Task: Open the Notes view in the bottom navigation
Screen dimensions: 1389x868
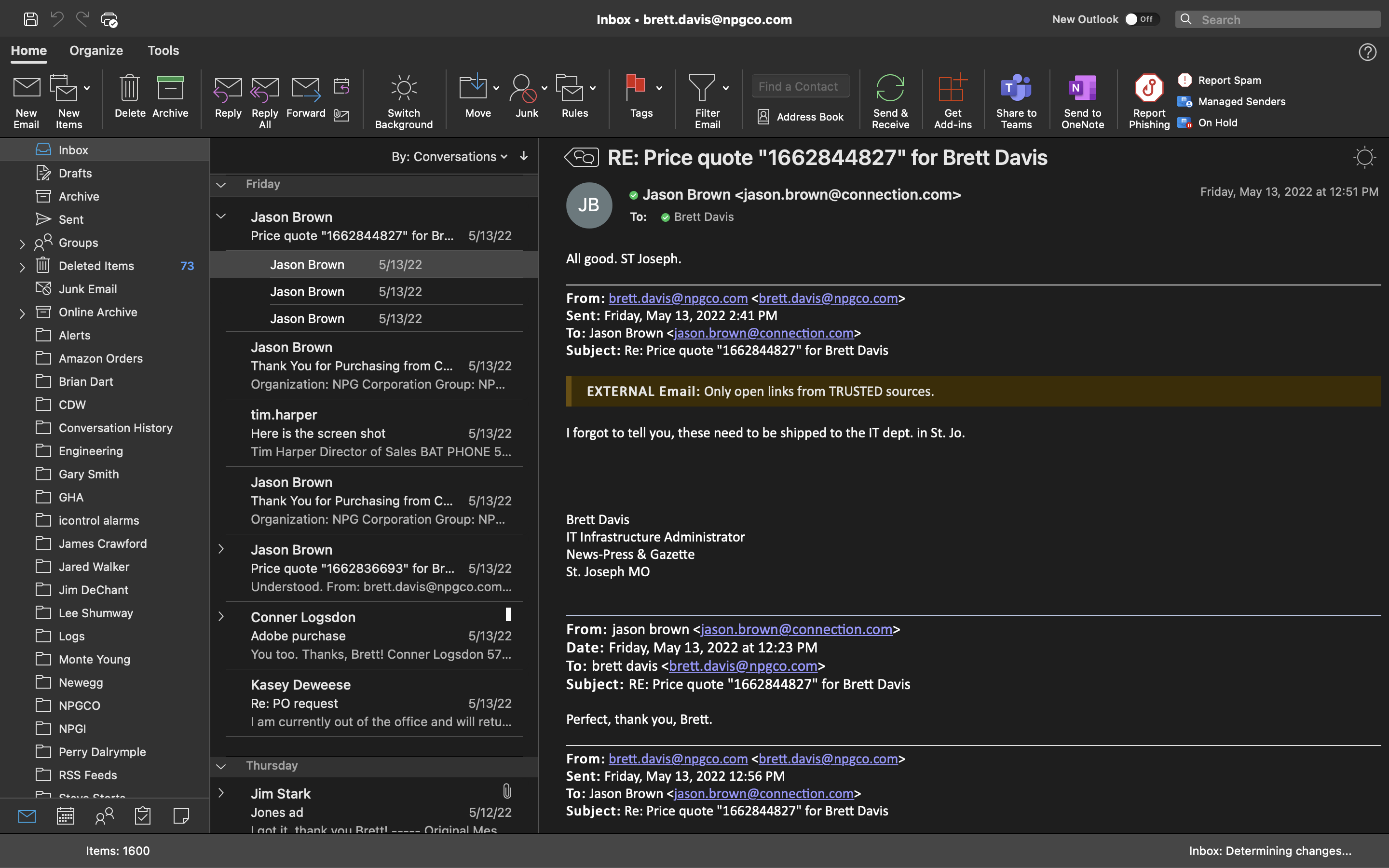Action: tap(181, 816)
